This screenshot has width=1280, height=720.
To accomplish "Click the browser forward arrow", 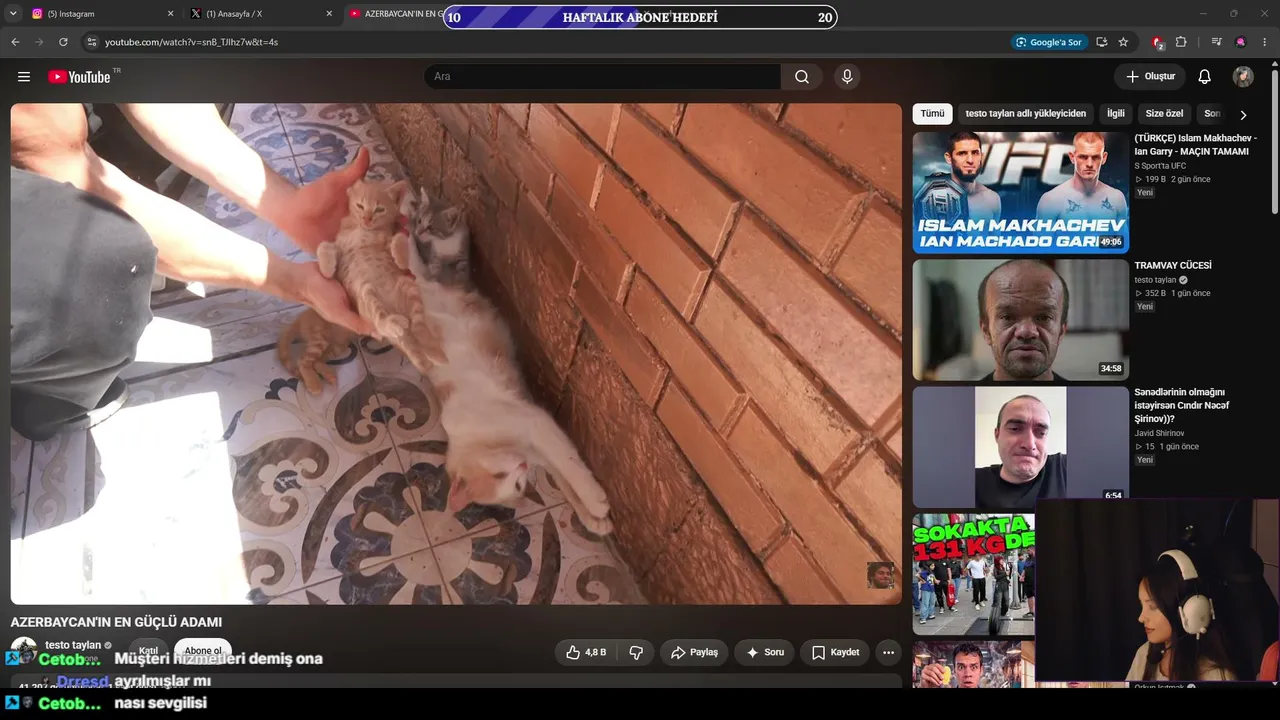I will (39, 42).
